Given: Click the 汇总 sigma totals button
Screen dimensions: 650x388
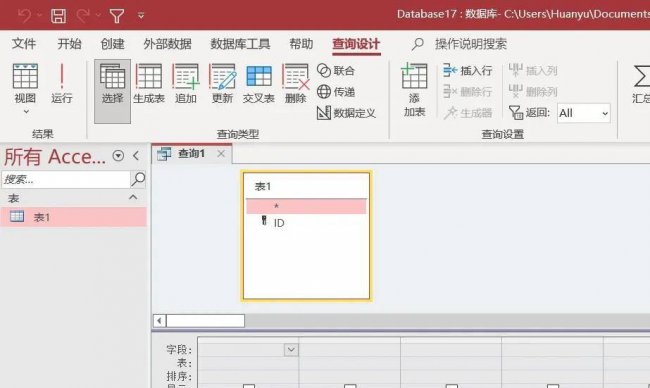Looking at the screenshot, I should [641, 83].
